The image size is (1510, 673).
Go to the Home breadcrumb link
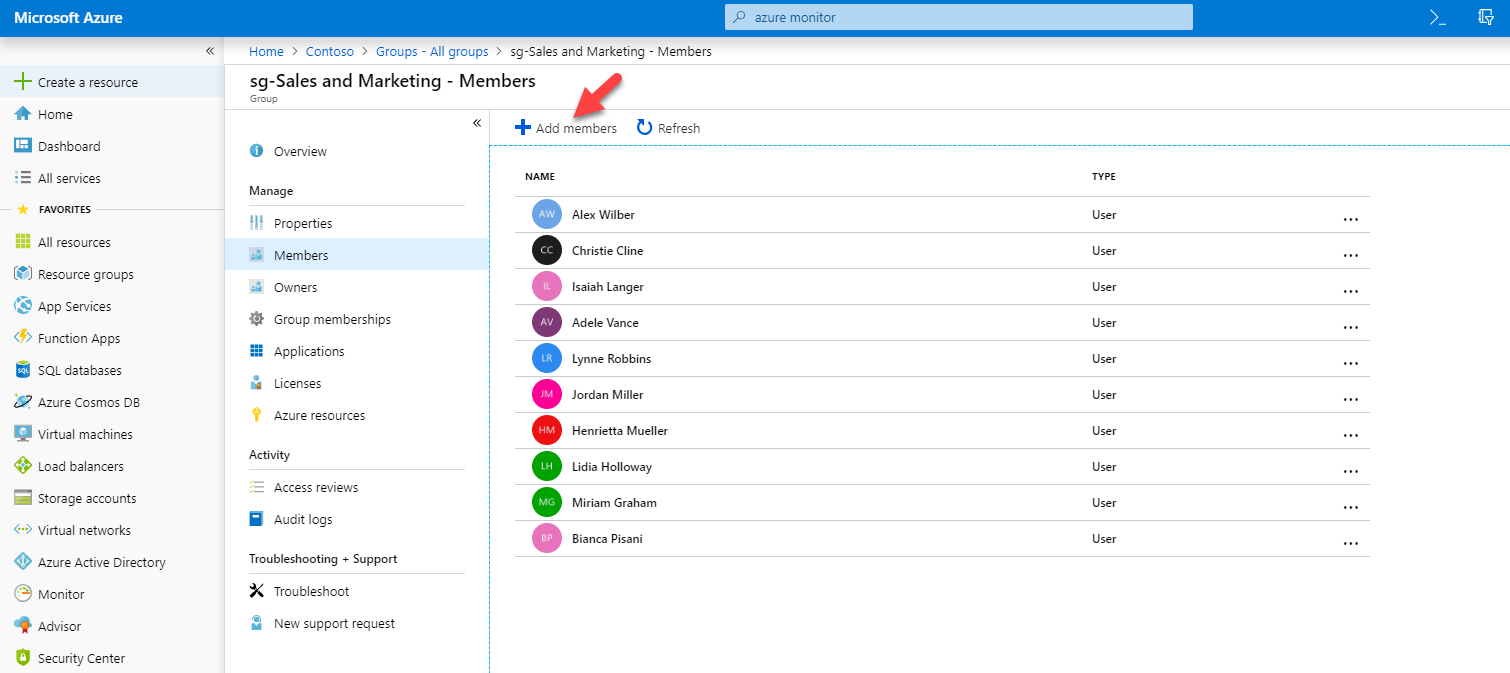[x=266, y=51]
